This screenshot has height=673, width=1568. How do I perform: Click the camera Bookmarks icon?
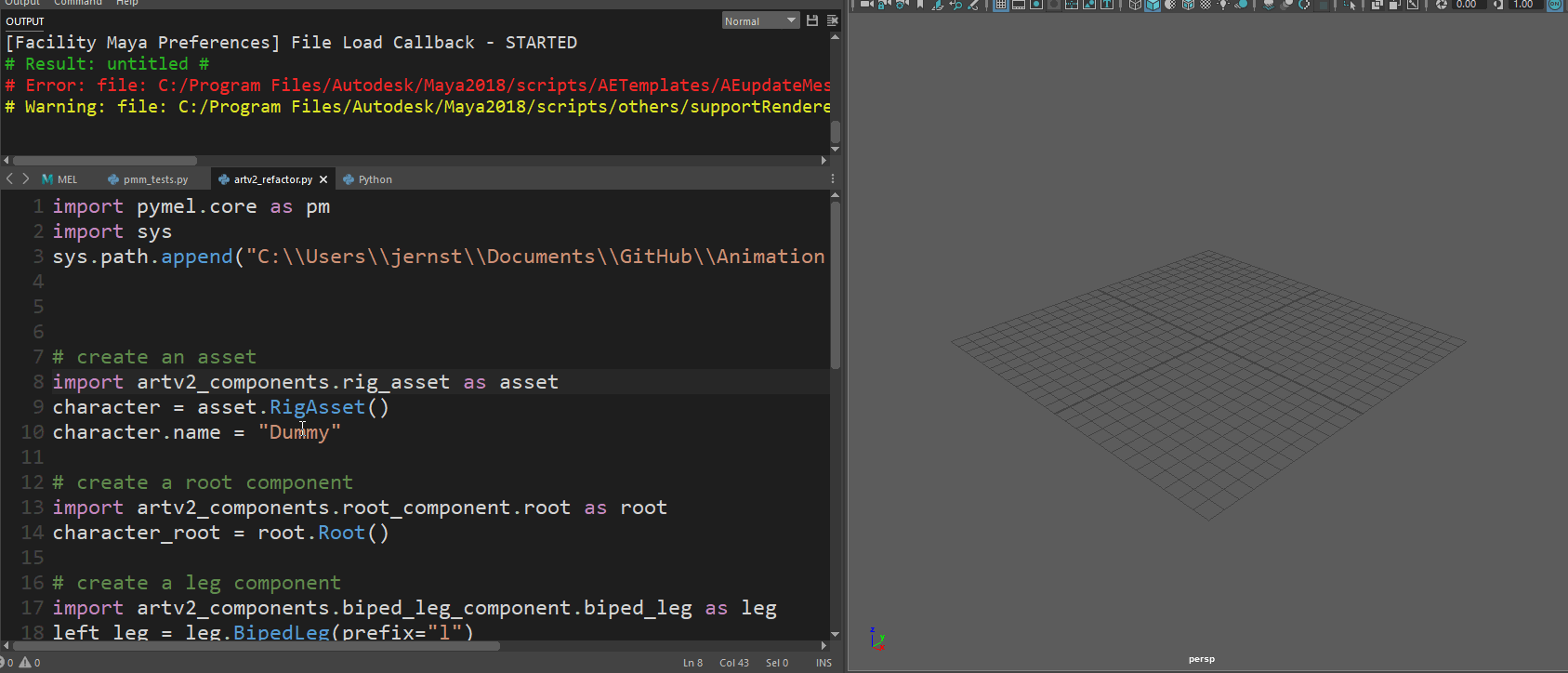(920, 5)
